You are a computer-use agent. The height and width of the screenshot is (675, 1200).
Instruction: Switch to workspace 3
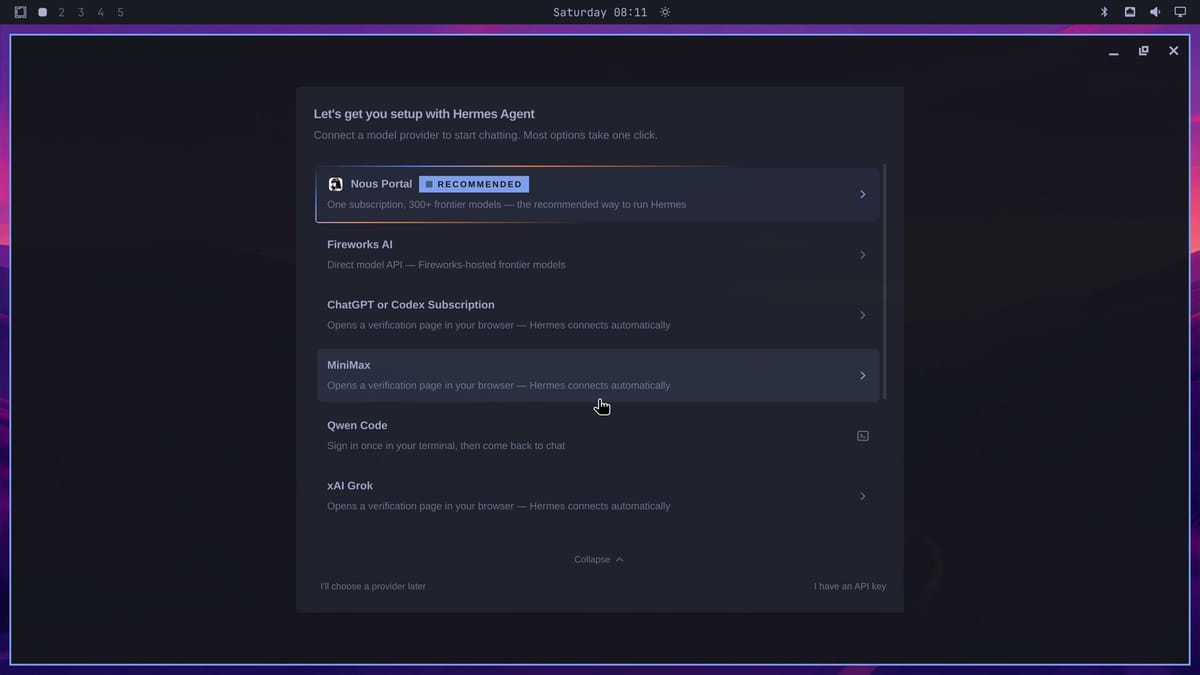(81, 12)
